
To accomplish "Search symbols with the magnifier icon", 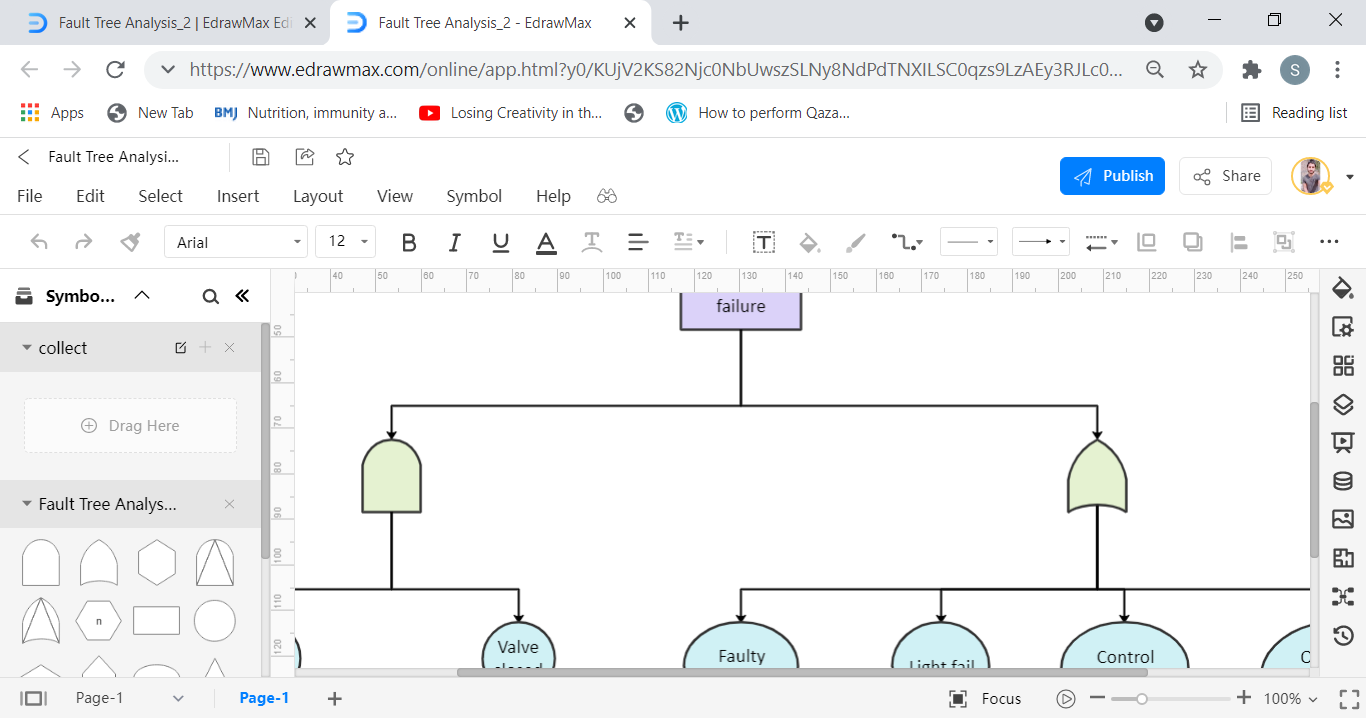I will (210, 296).
